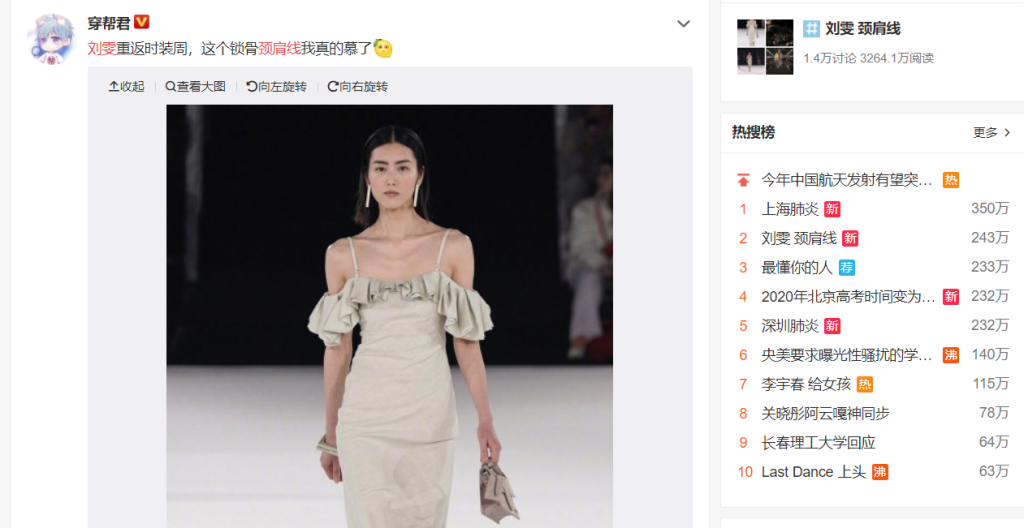Click the red pinned-to-top arrow icon
Screen dimensions: 1024x528
pos(743,180)
